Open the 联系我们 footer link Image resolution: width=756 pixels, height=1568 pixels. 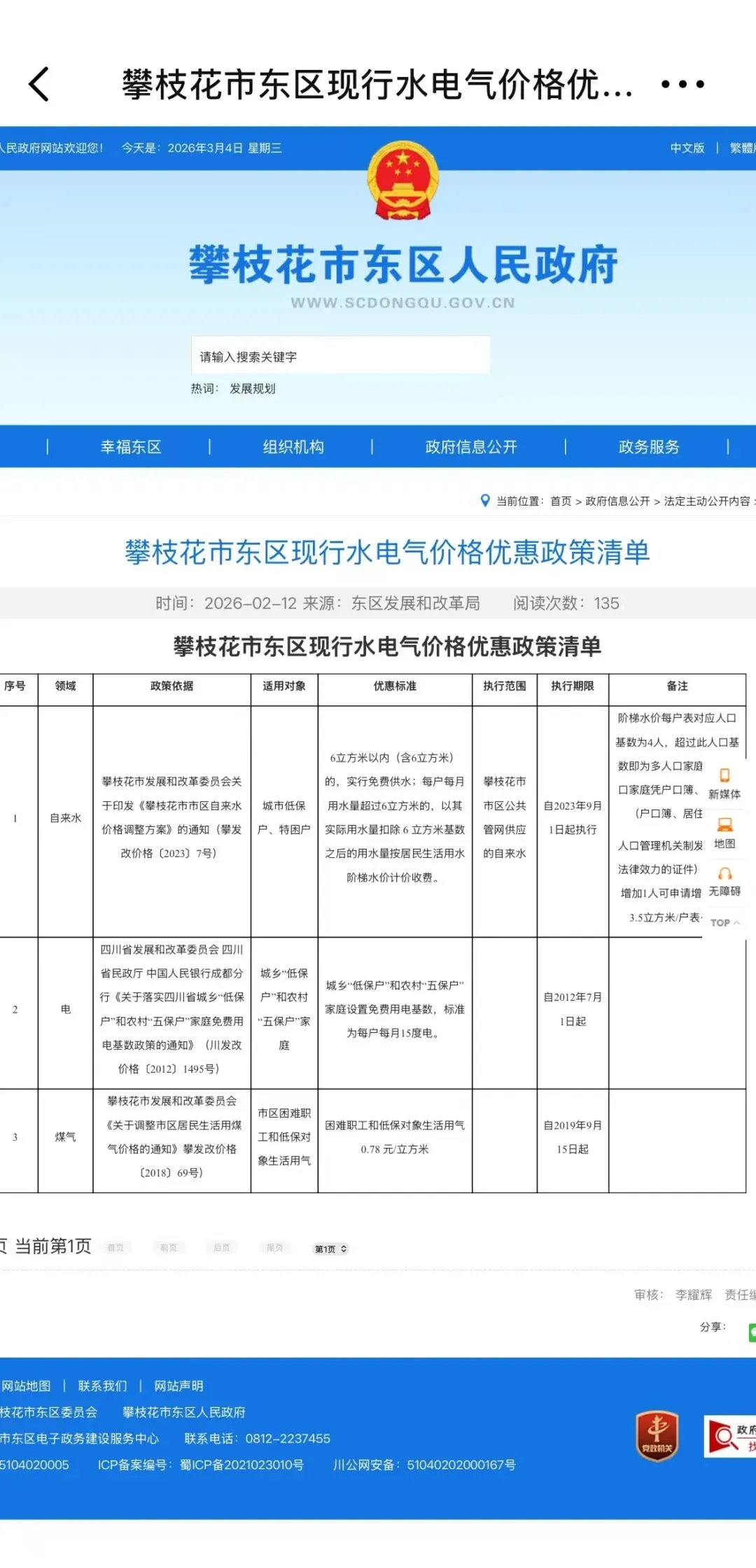tap(102, 1386)
